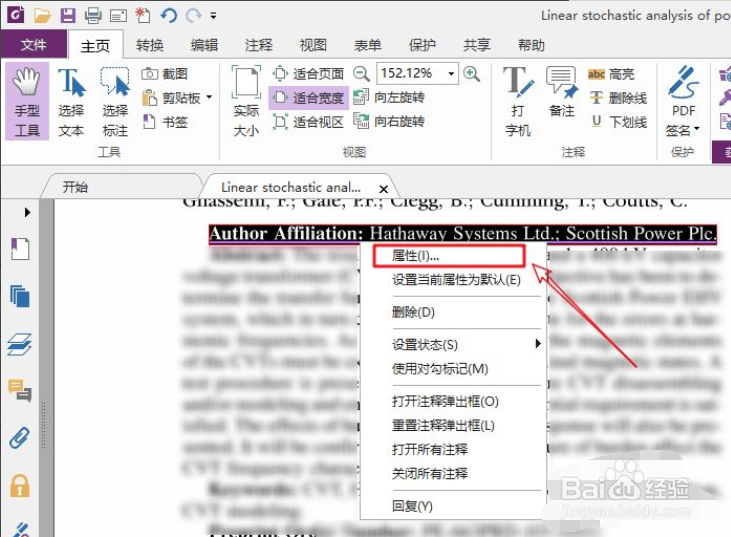731x537 pixels.
Task: Open the page thumbnails side panel
Action: [x=20, y=296]
